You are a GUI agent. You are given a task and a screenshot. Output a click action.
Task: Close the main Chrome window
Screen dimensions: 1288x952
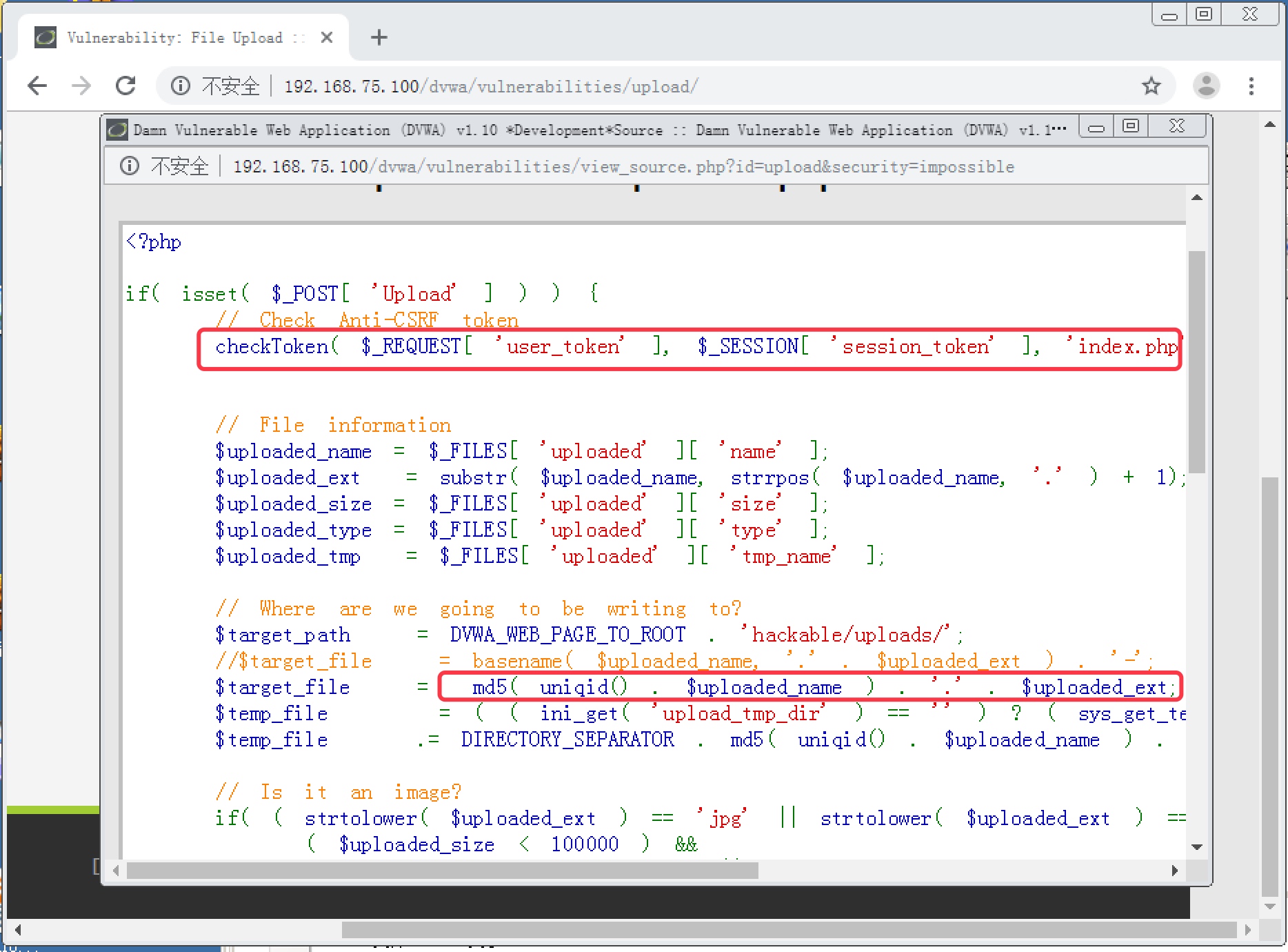point(1250,14)
